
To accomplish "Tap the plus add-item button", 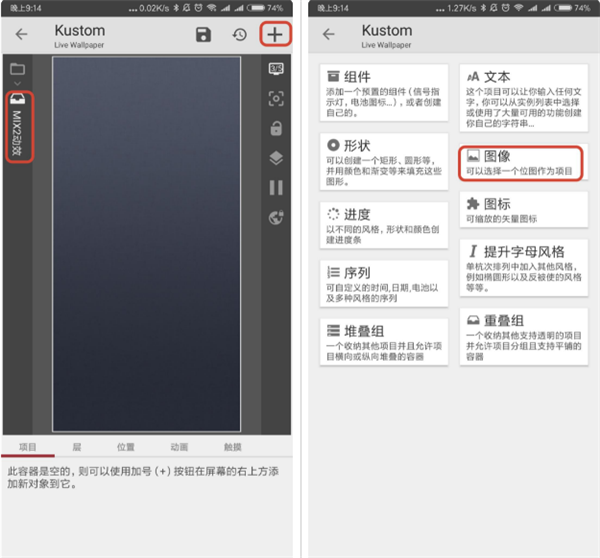I will 275,34.
